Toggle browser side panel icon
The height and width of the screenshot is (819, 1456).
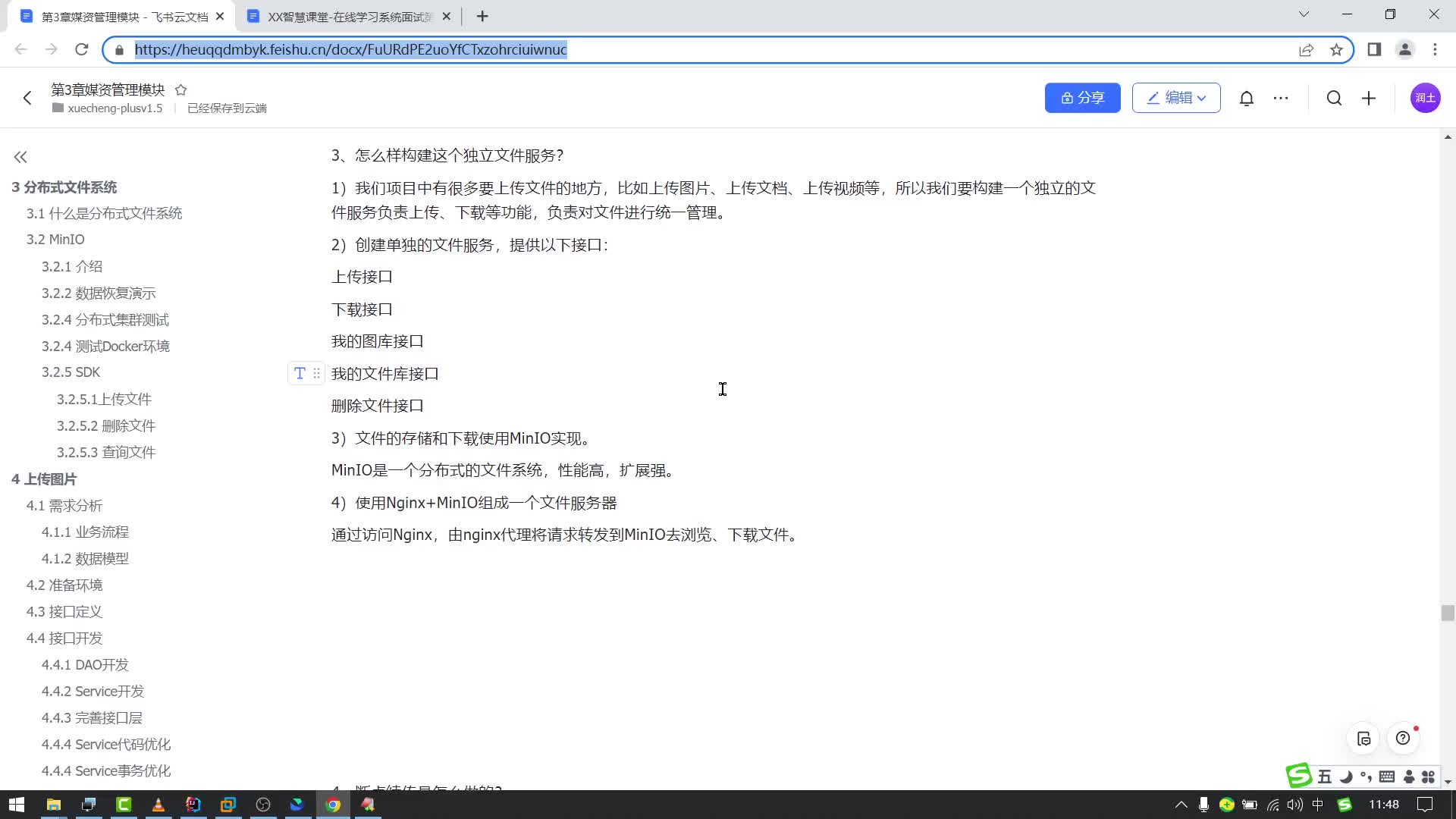1374,49
